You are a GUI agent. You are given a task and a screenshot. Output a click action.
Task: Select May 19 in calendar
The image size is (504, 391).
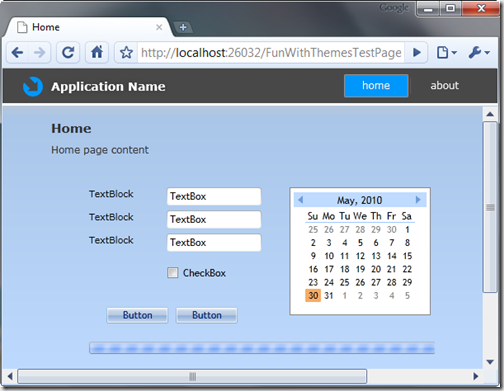click(x=360, y=269)
